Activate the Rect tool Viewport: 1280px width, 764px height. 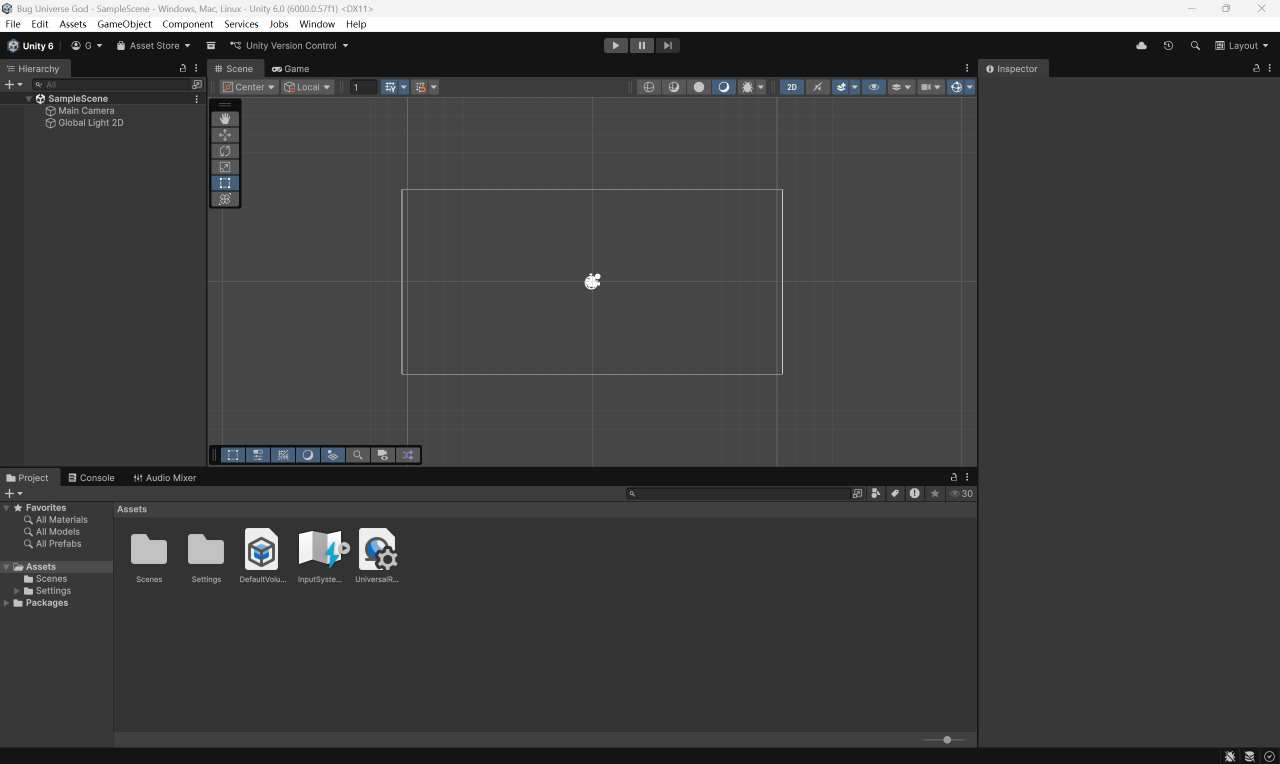(x=225, y=183)
